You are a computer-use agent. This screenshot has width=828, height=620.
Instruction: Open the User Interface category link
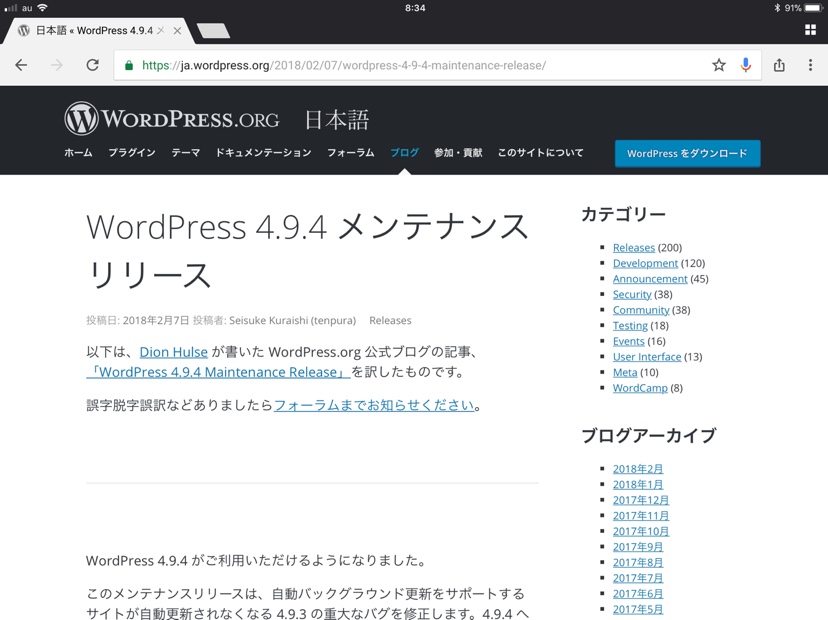647,357
